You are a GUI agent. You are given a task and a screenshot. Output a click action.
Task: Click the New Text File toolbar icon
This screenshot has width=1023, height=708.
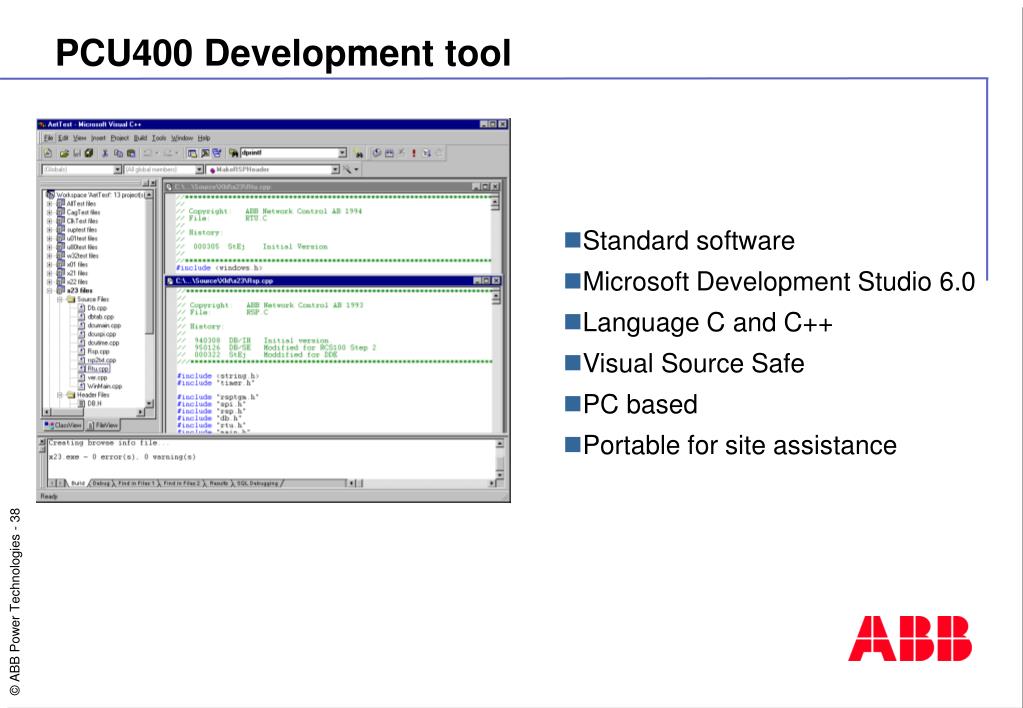(x=48, y=153)
